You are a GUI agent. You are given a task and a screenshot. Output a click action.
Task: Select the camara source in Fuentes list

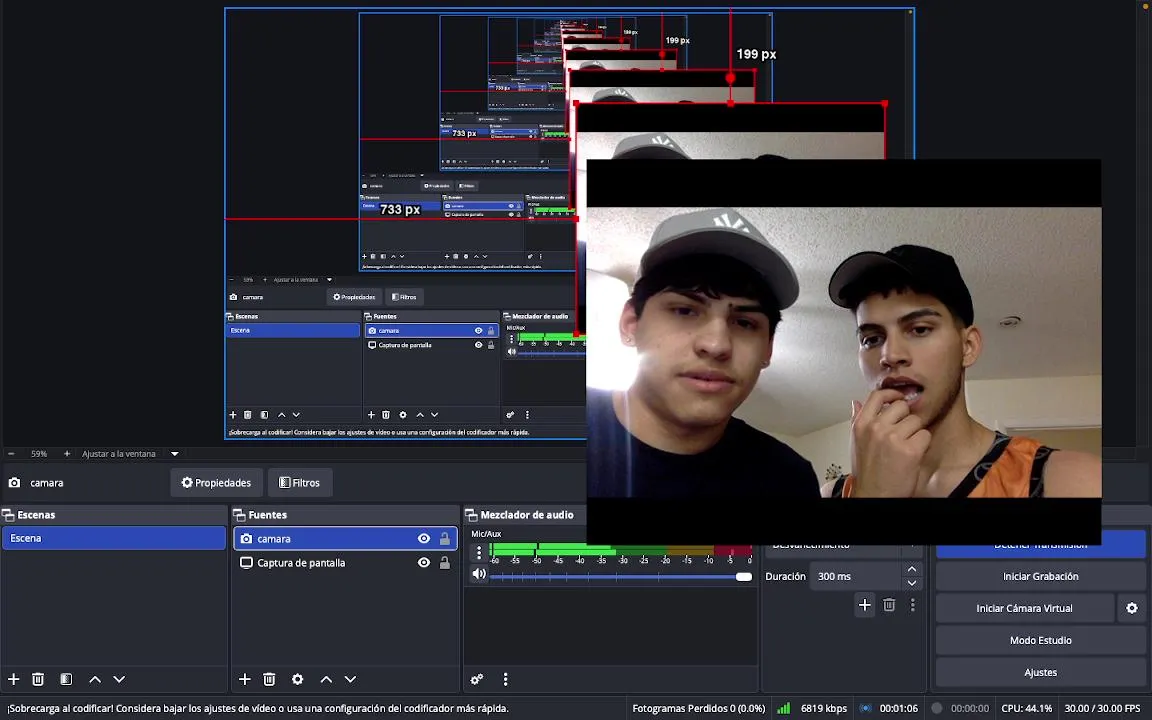tap(345, 539)
